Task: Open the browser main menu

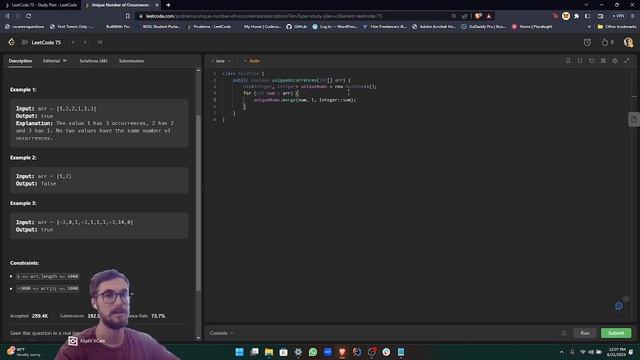Action: click(x=633, y=16)
